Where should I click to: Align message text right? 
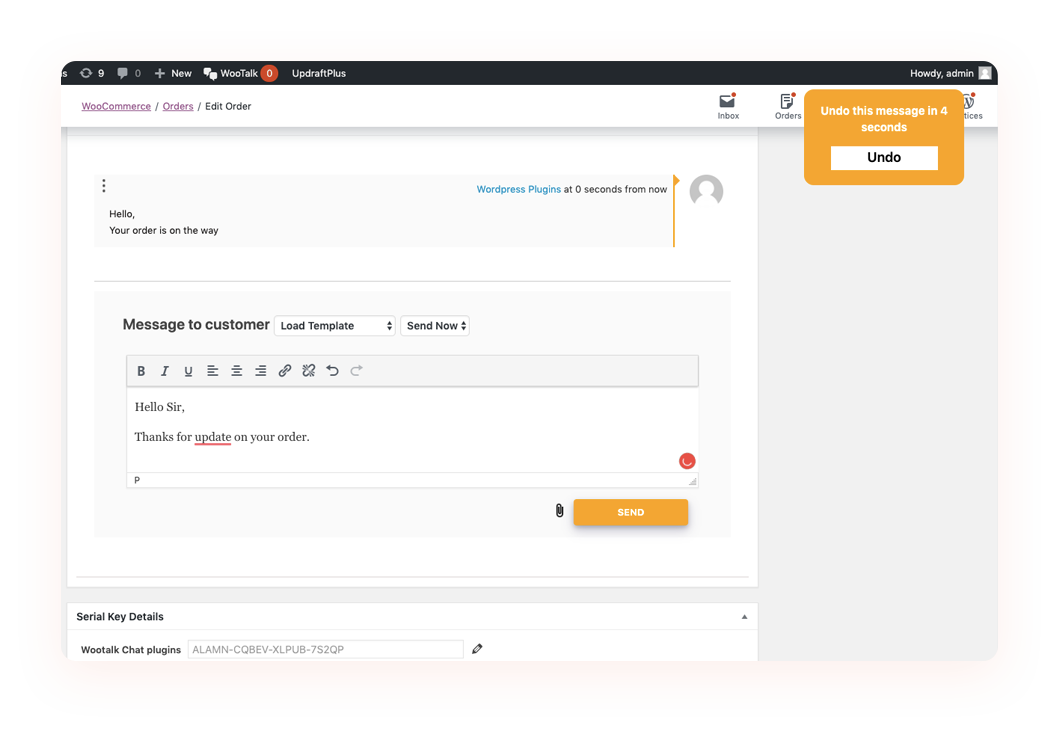260,371
